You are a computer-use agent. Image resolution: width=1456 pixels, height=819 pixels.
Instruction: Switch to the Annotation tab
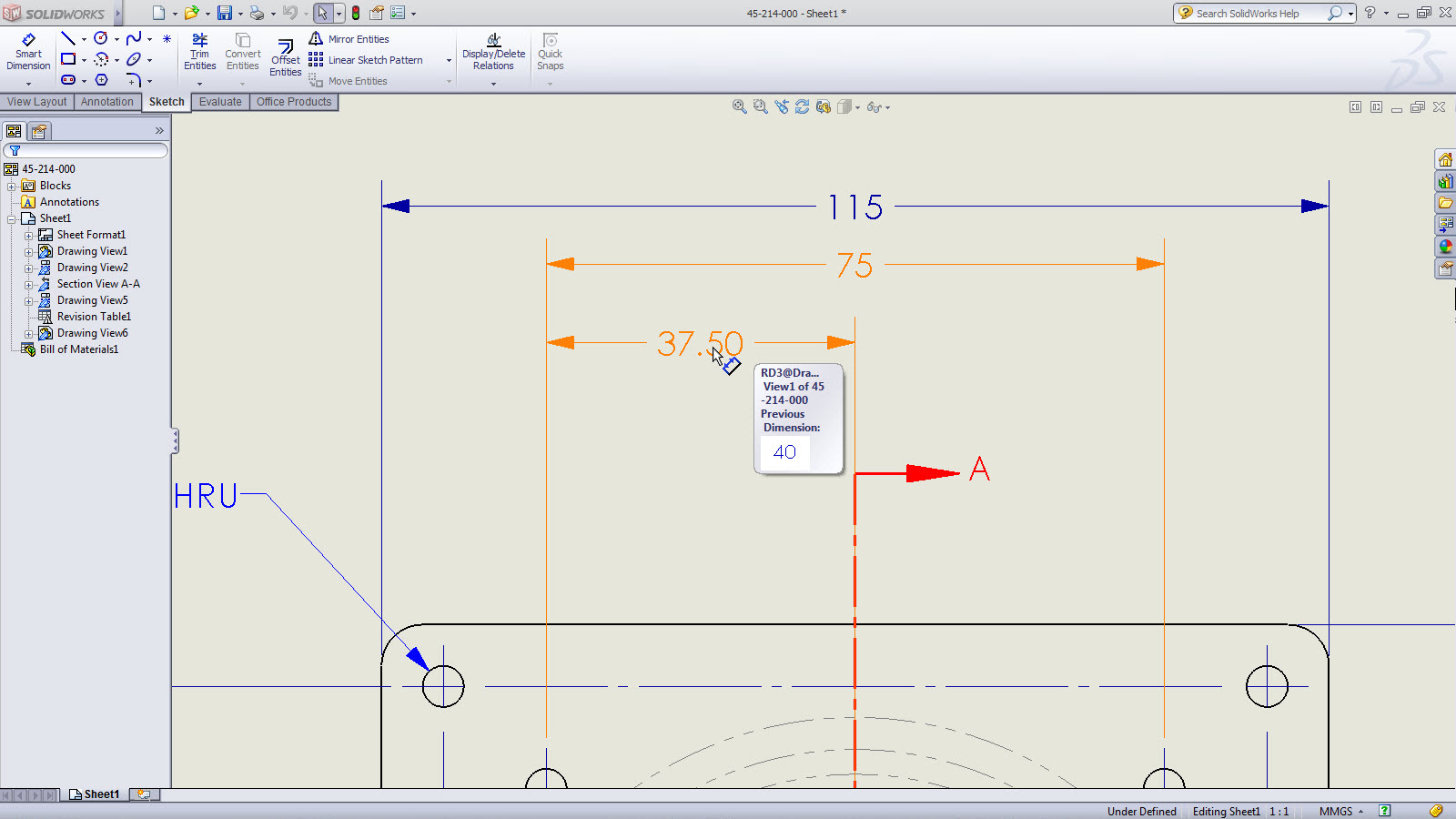pos(106,102)
